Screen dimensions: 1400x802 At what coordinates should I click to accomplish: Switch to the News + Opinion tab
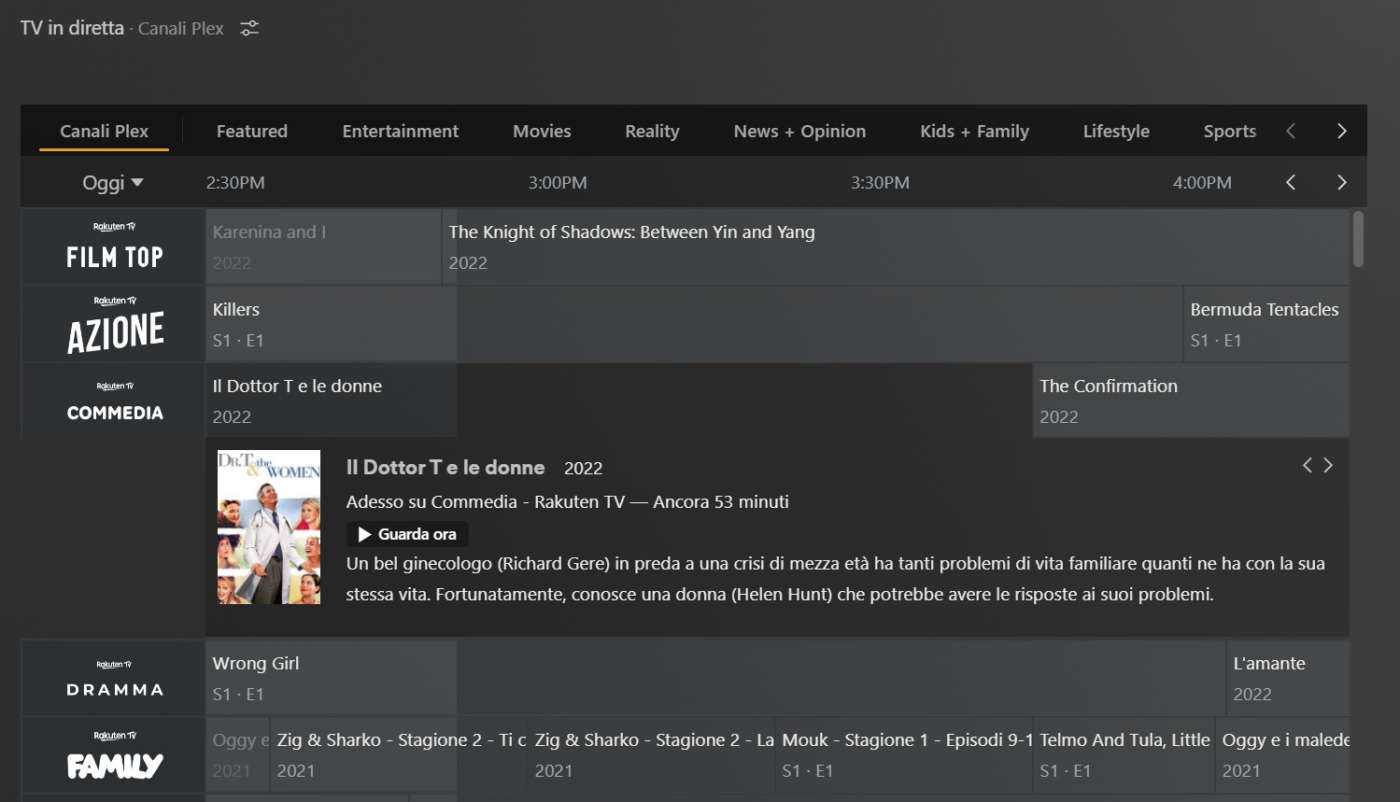tap(800, 131)
